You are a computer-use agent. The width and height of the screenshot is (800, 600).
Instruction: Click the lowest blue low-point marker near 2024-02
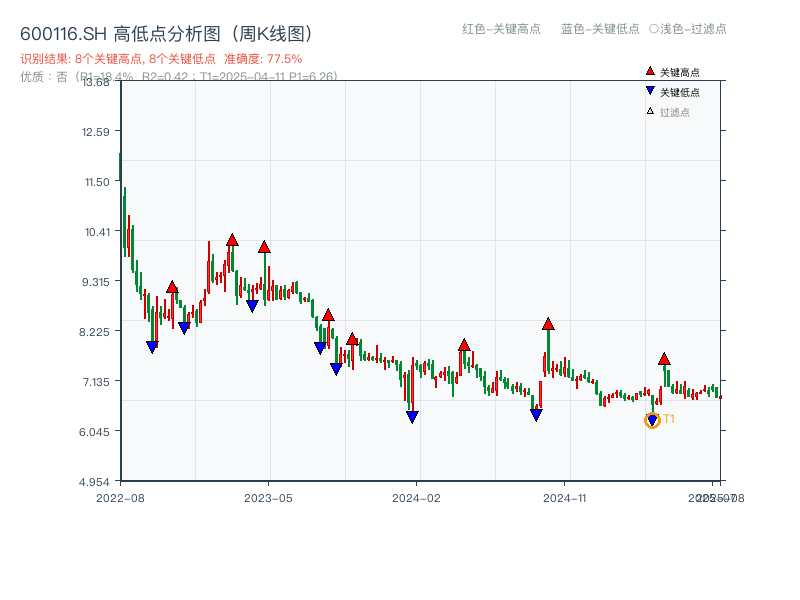(412, 417)
